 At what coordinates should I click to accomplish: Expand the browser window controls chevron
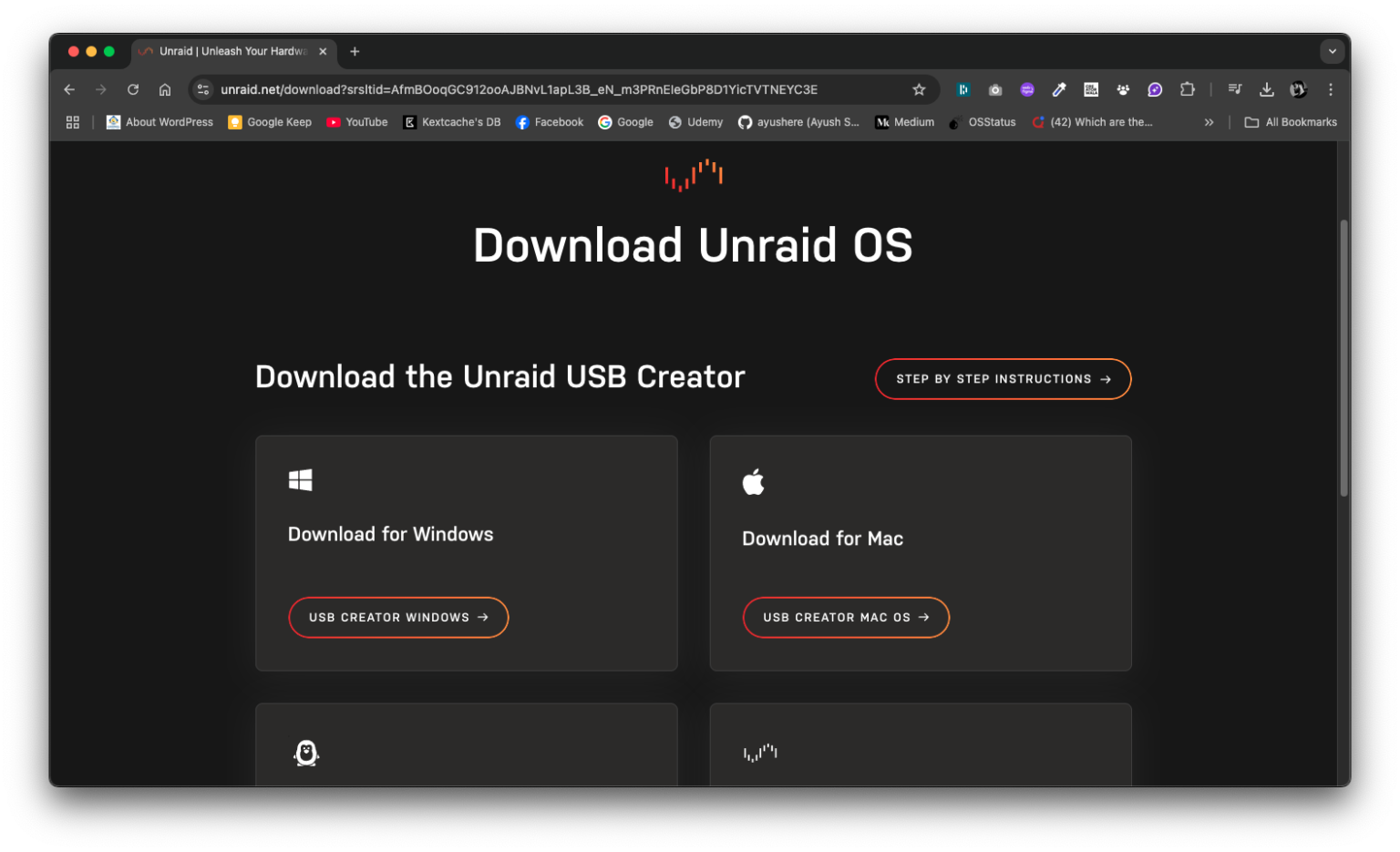pyautogui.click(x=1332, y=51)
